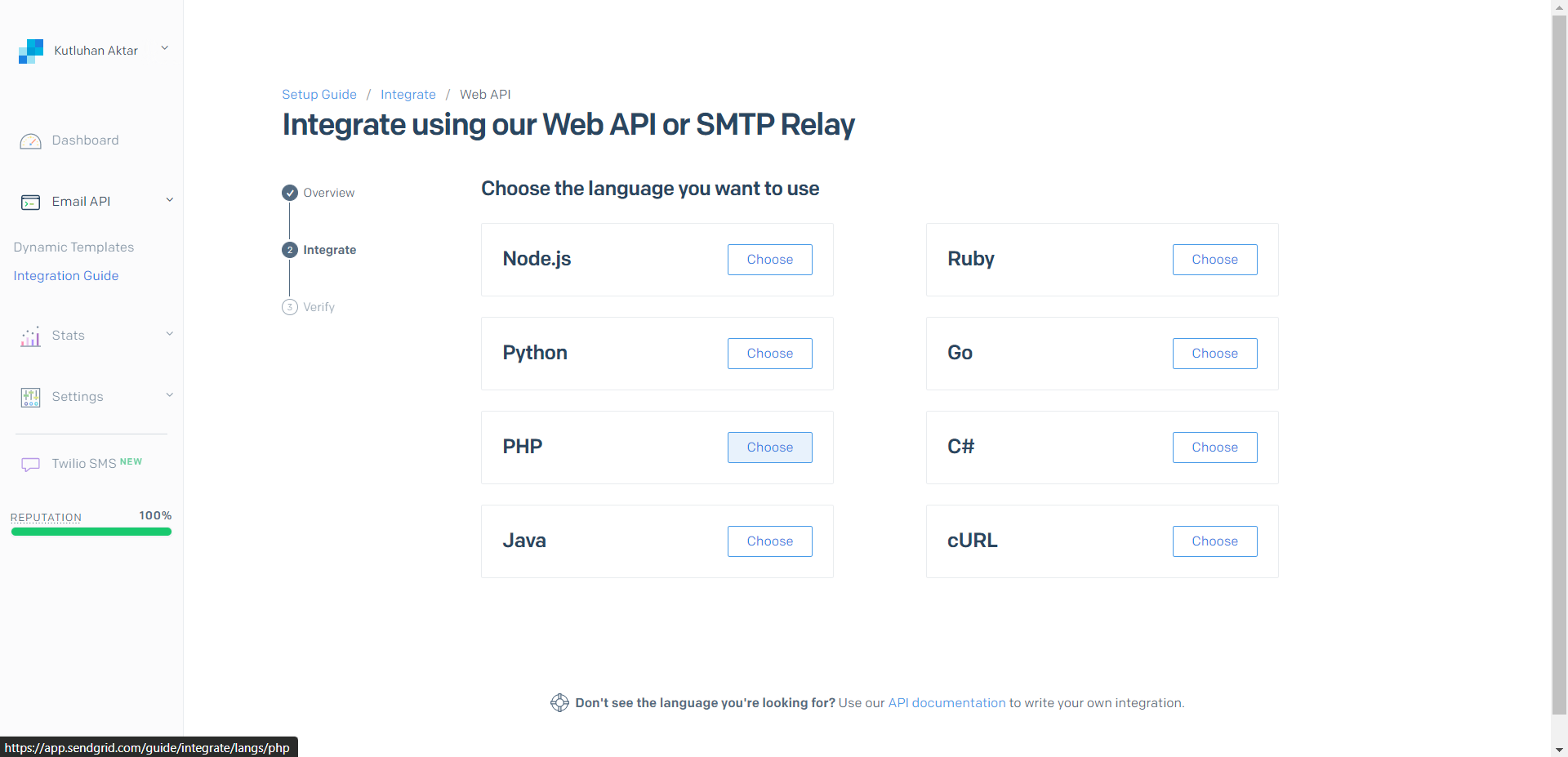Expand the Settings menu chevron

(170, 395)
